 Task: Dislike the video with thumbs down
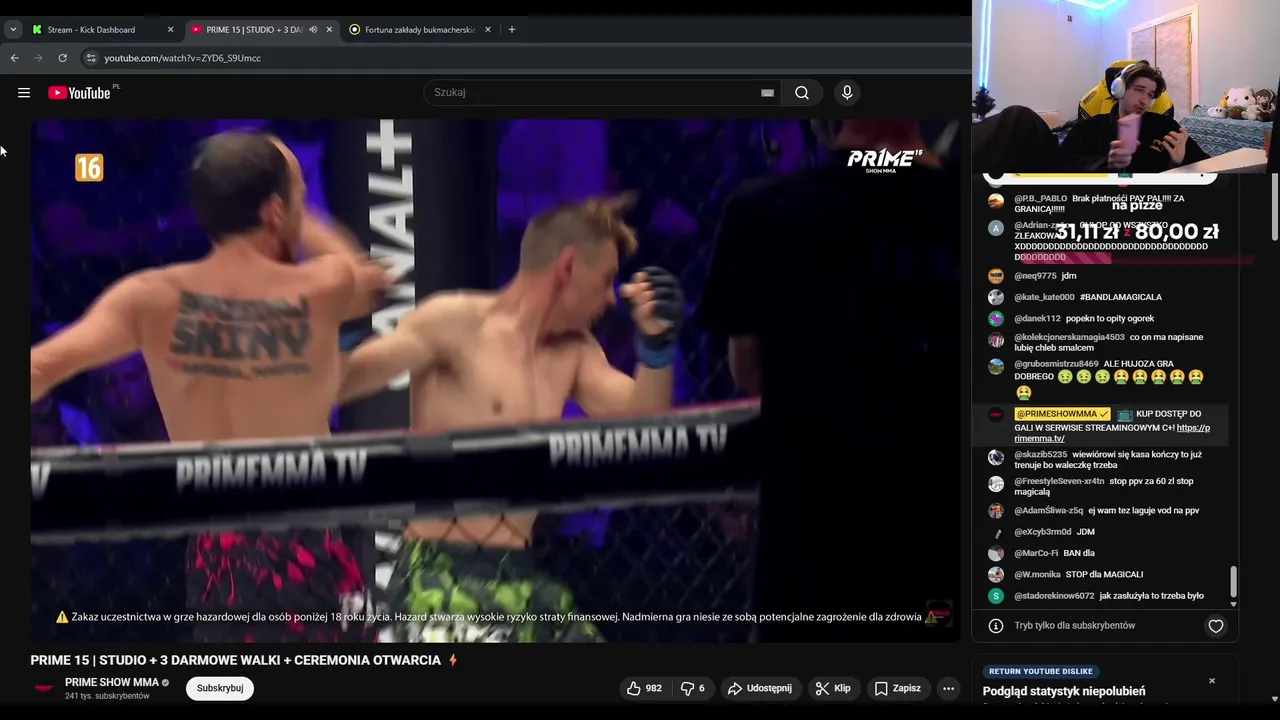coord(692,688)
